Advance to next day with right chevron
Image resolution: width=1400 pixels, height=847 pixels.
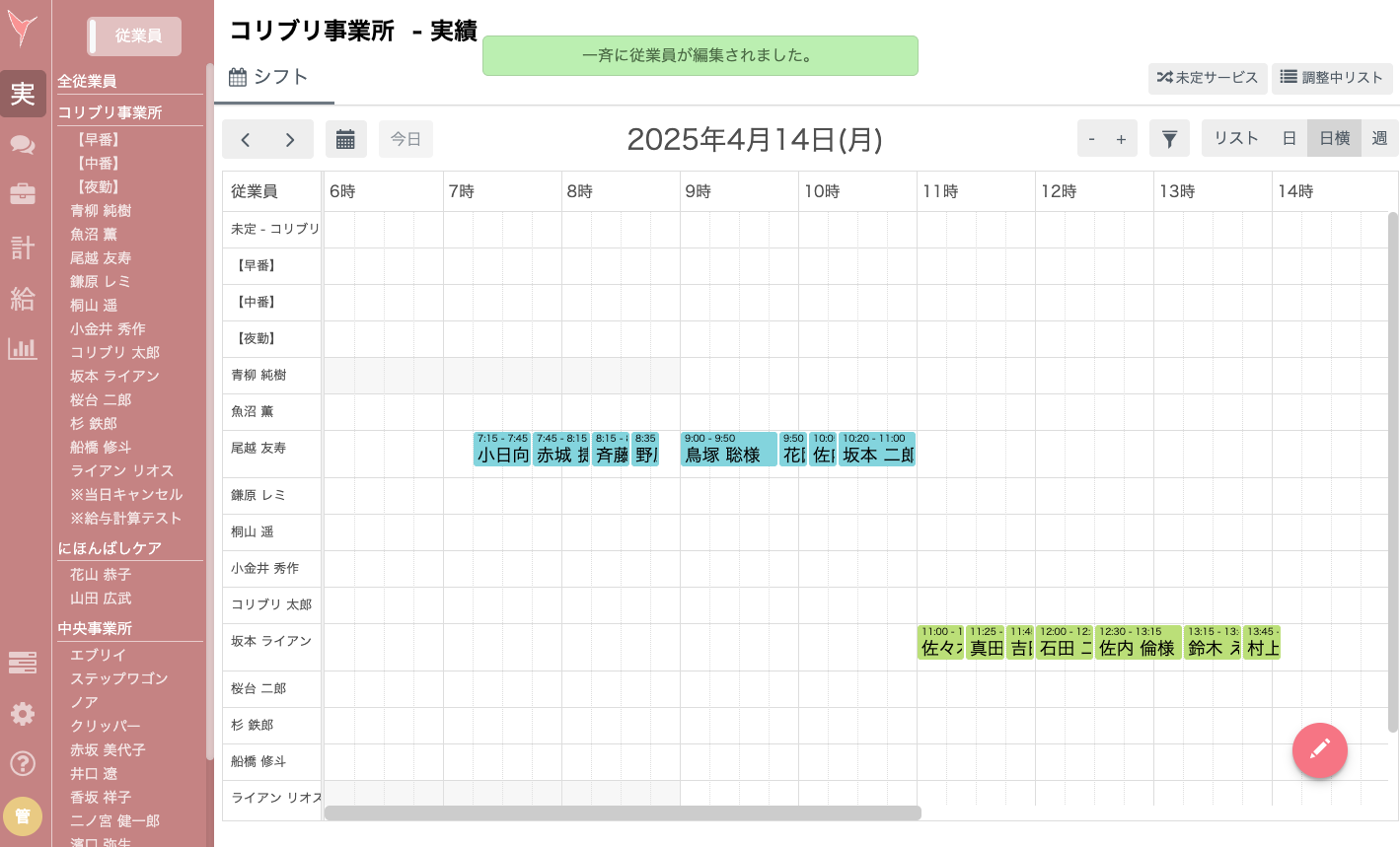[x=289, y=139]
